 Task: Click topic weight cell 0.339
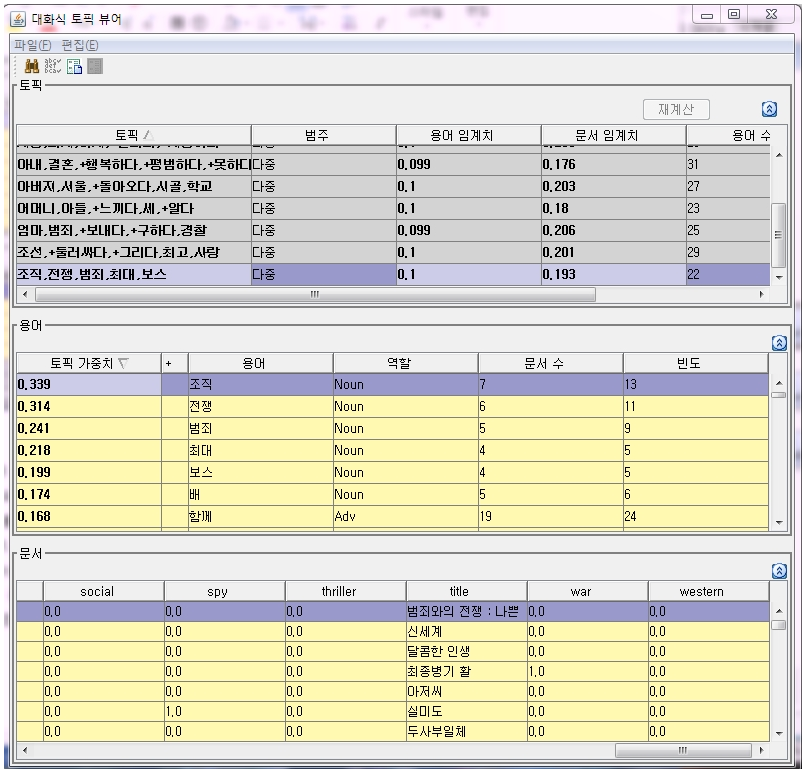pos(89,384)
